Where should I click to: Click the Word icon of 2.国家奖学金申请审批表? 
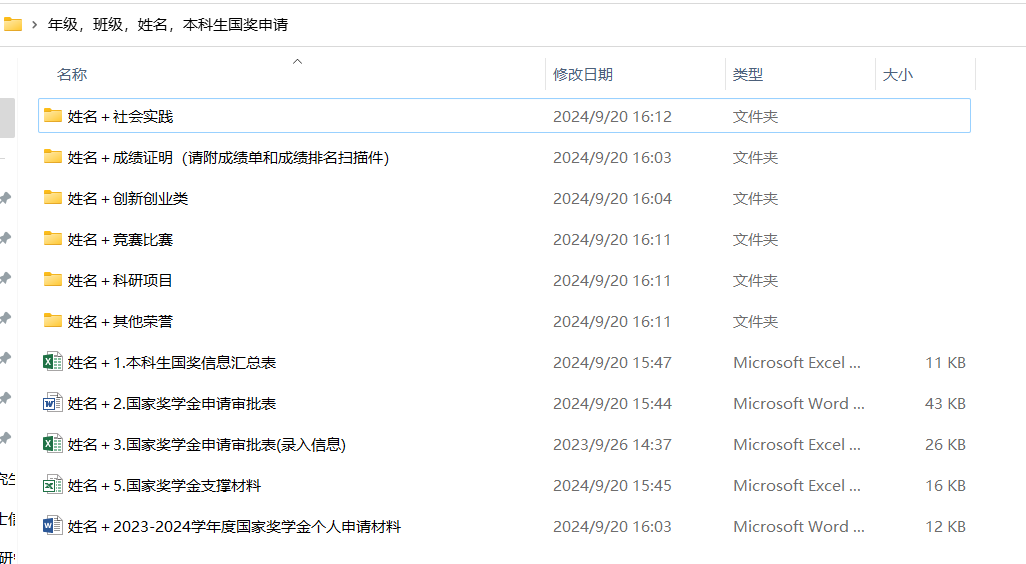click(53, 403)
